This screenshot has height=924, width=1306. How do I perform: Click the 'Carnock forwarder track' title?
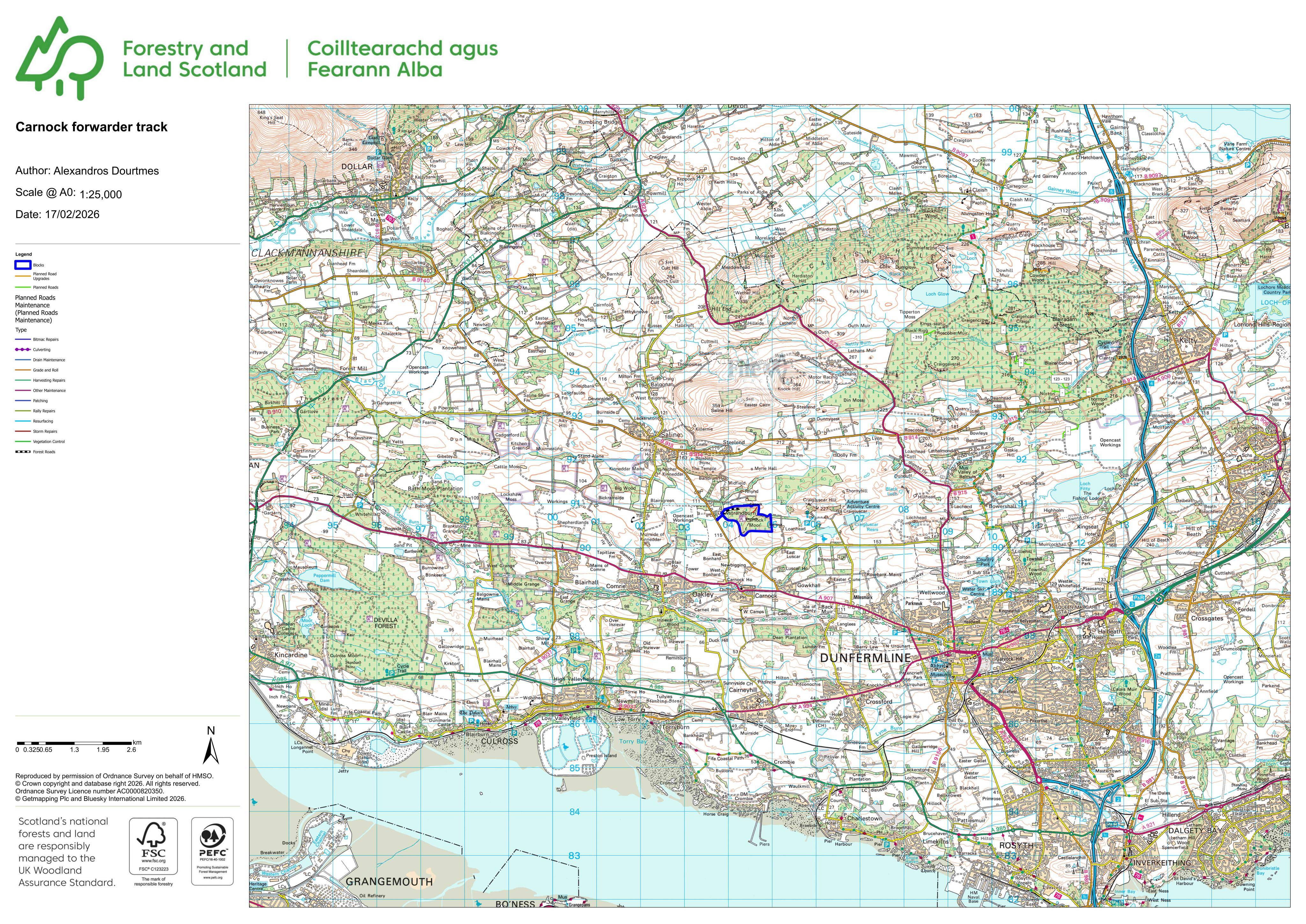click(x=92, y=127)
